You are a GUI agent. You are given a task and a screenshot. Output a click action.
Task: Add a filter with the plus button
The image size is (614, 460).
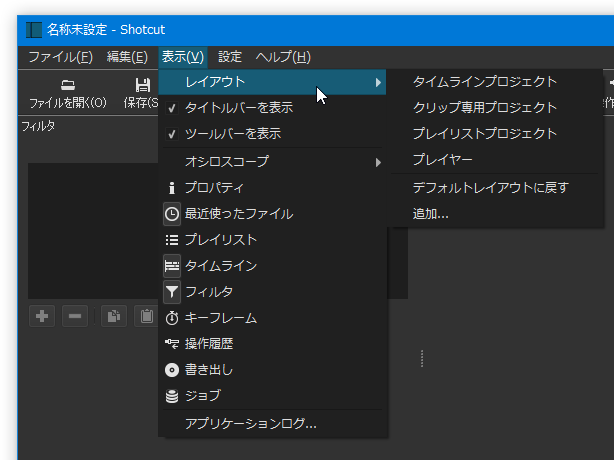42,316
